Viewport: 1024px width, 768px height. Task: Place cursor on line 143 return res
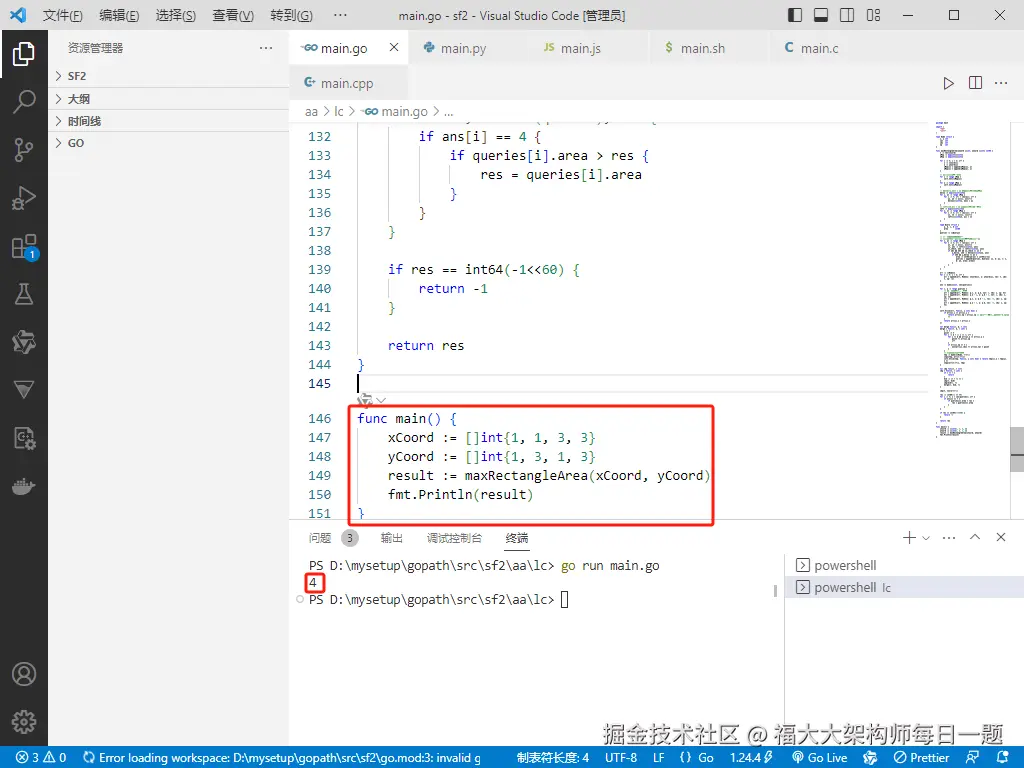[x=426, y=345]
